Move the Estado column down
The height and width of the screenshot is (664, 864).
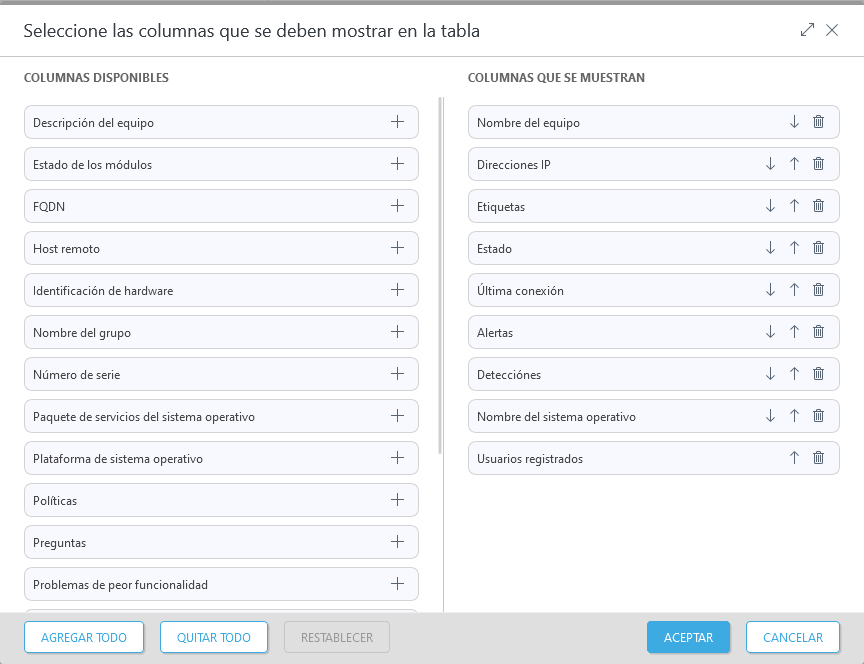coord(770,248)
